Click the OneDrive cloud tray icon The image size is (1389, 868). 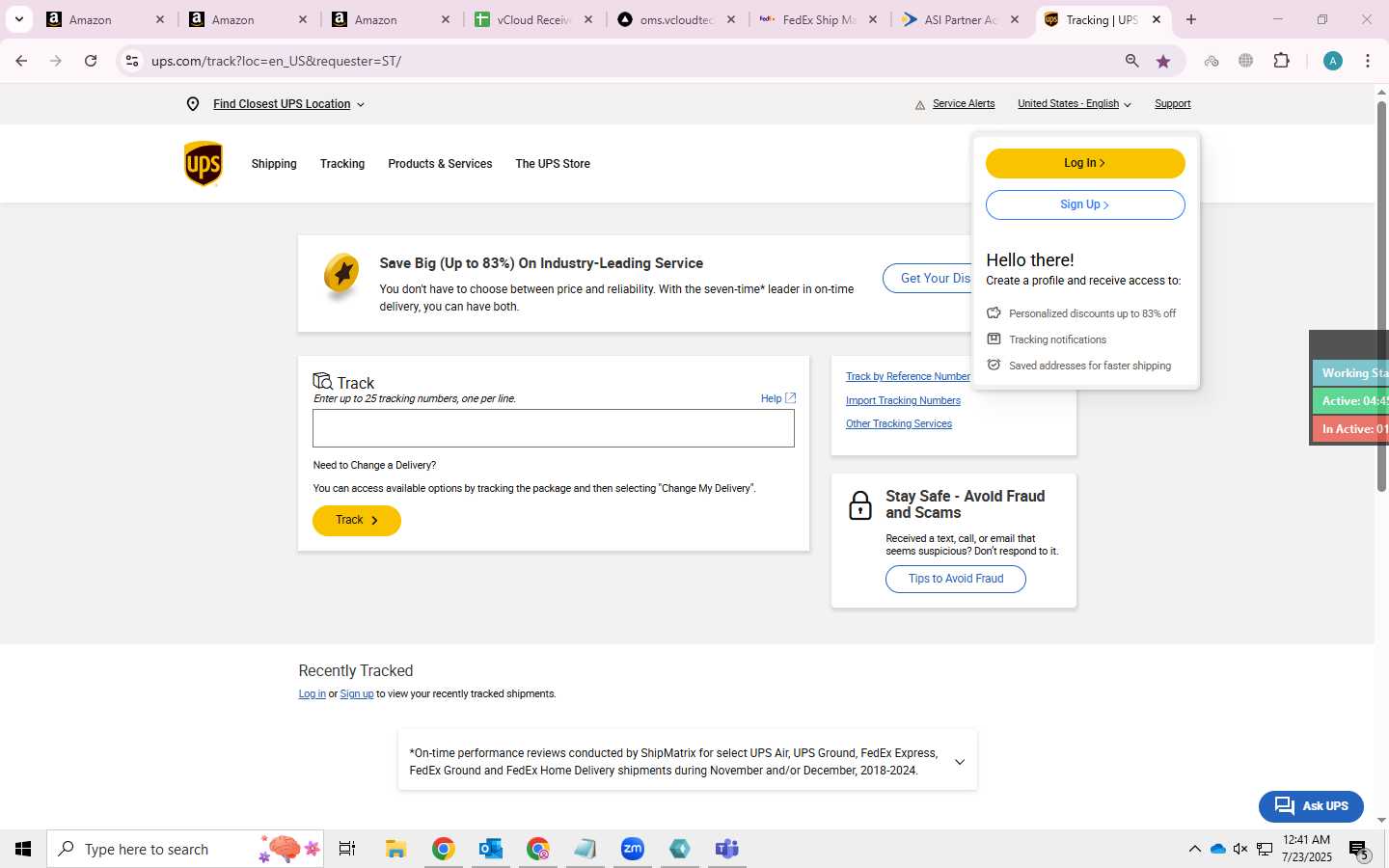[x=1217, y=849]
